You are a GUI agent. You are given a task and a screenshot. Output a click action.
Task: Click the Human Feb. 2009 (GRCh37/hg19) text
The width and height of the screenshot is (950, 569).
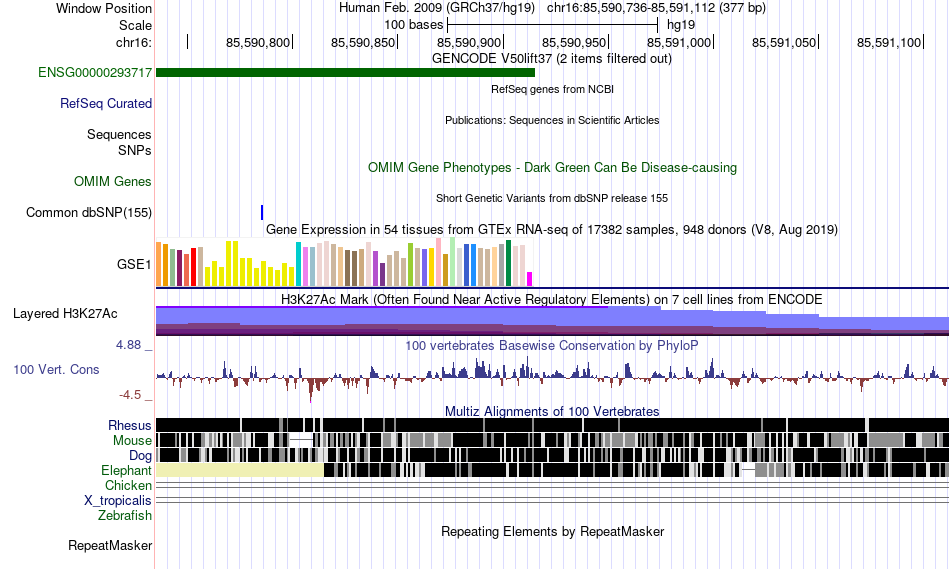point(437,8)
